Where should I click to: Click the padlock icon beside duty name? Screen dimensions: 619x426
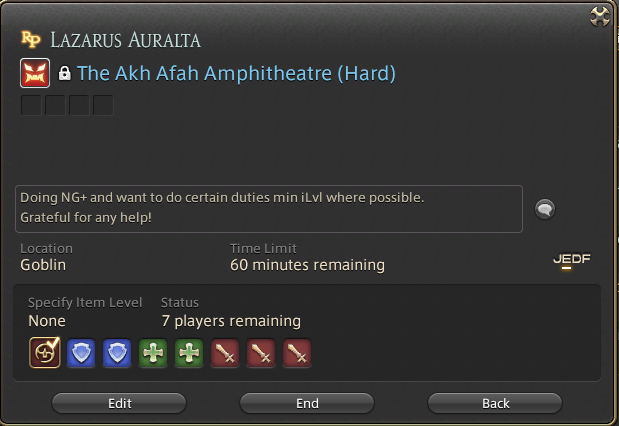pos(64,73)
